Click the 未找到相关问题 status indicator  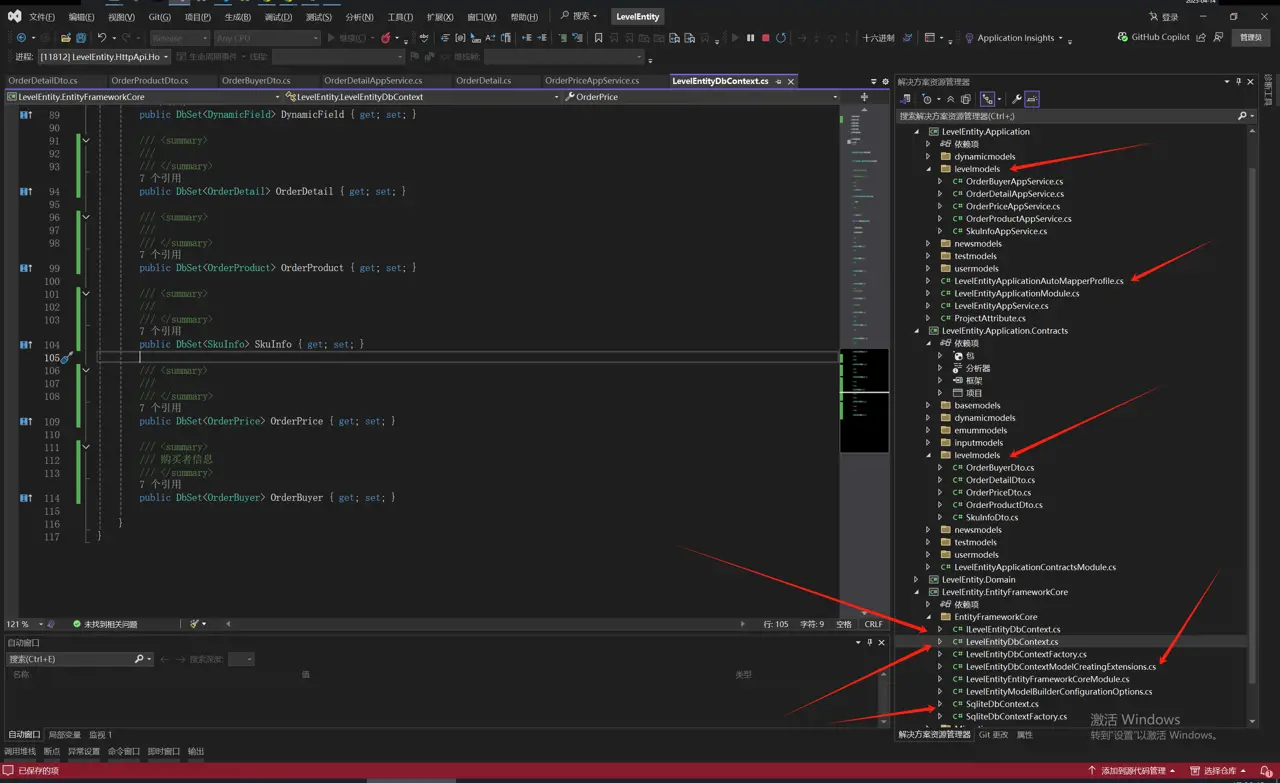[105, 624]
